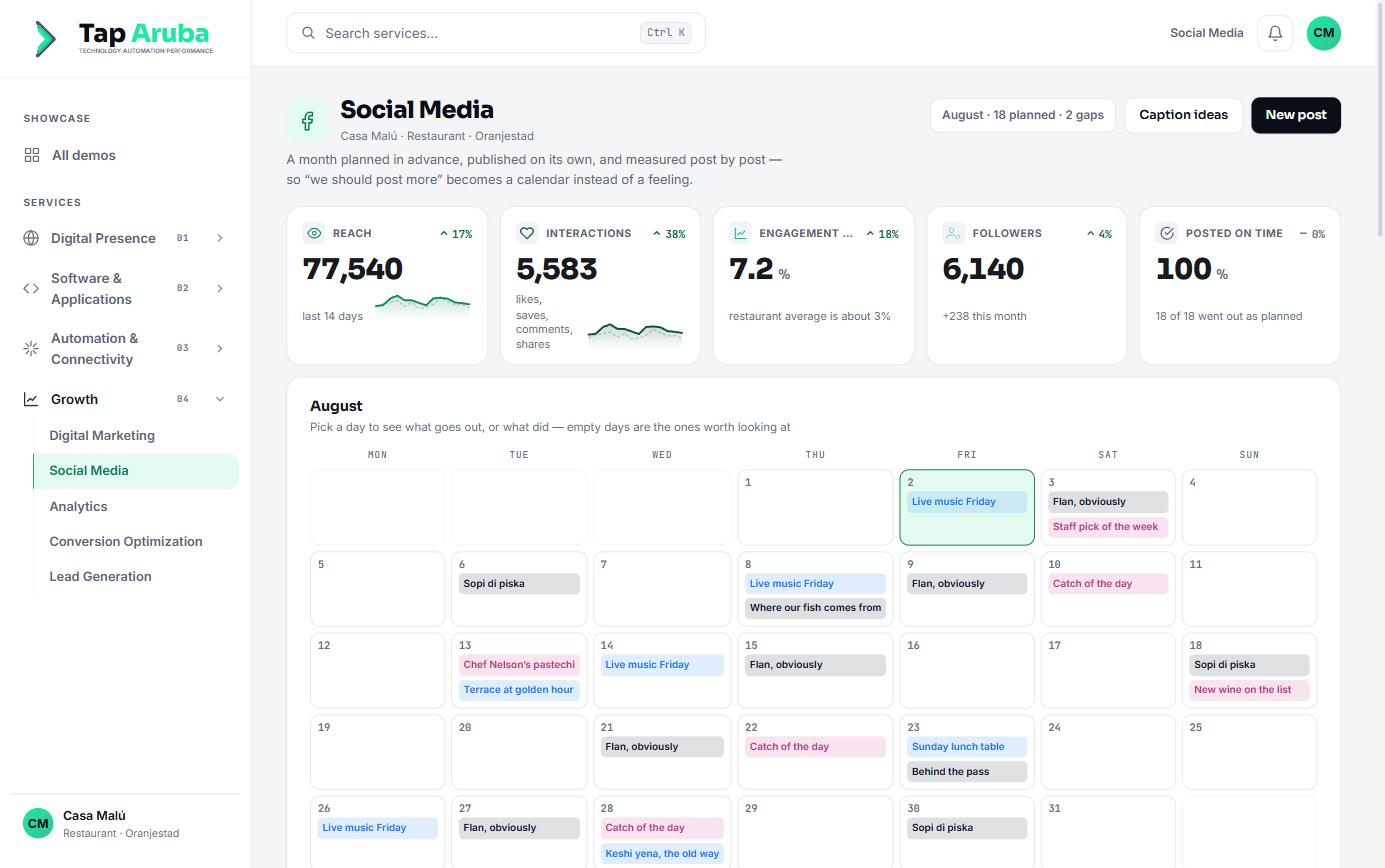Image resolution: width=1385 pixels, height=868 pixels.
Task: Expand Automation & Connectivity
Action: 125,348
